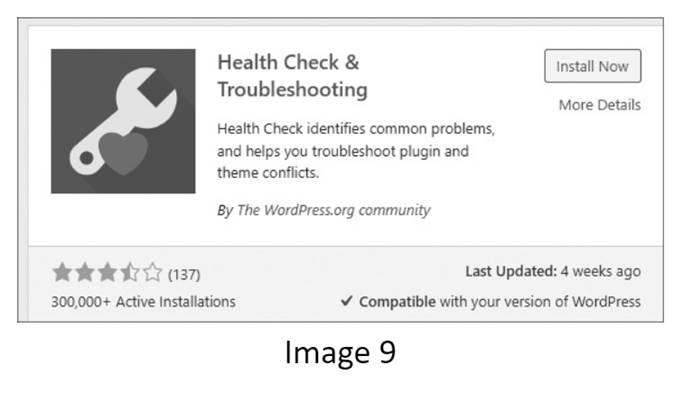
Task: Click the Install Now button
Action: [592, 66]
